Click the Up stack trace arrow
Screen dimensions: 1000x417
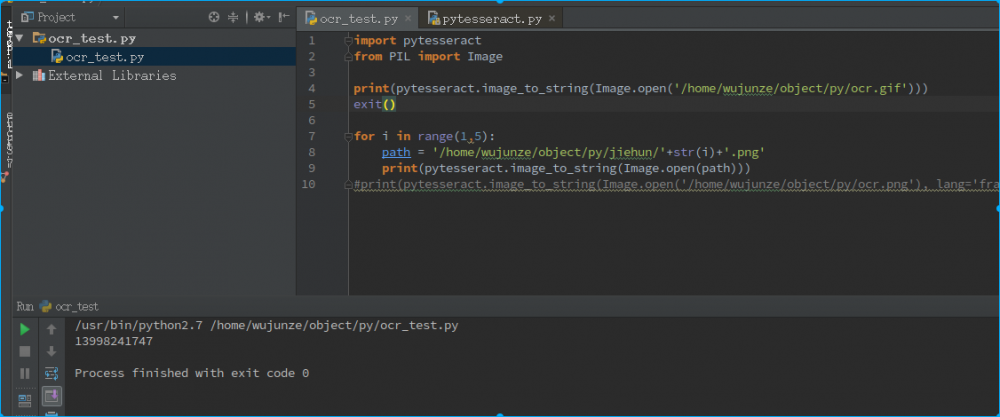pyautogui.click(x=51, y=329)
